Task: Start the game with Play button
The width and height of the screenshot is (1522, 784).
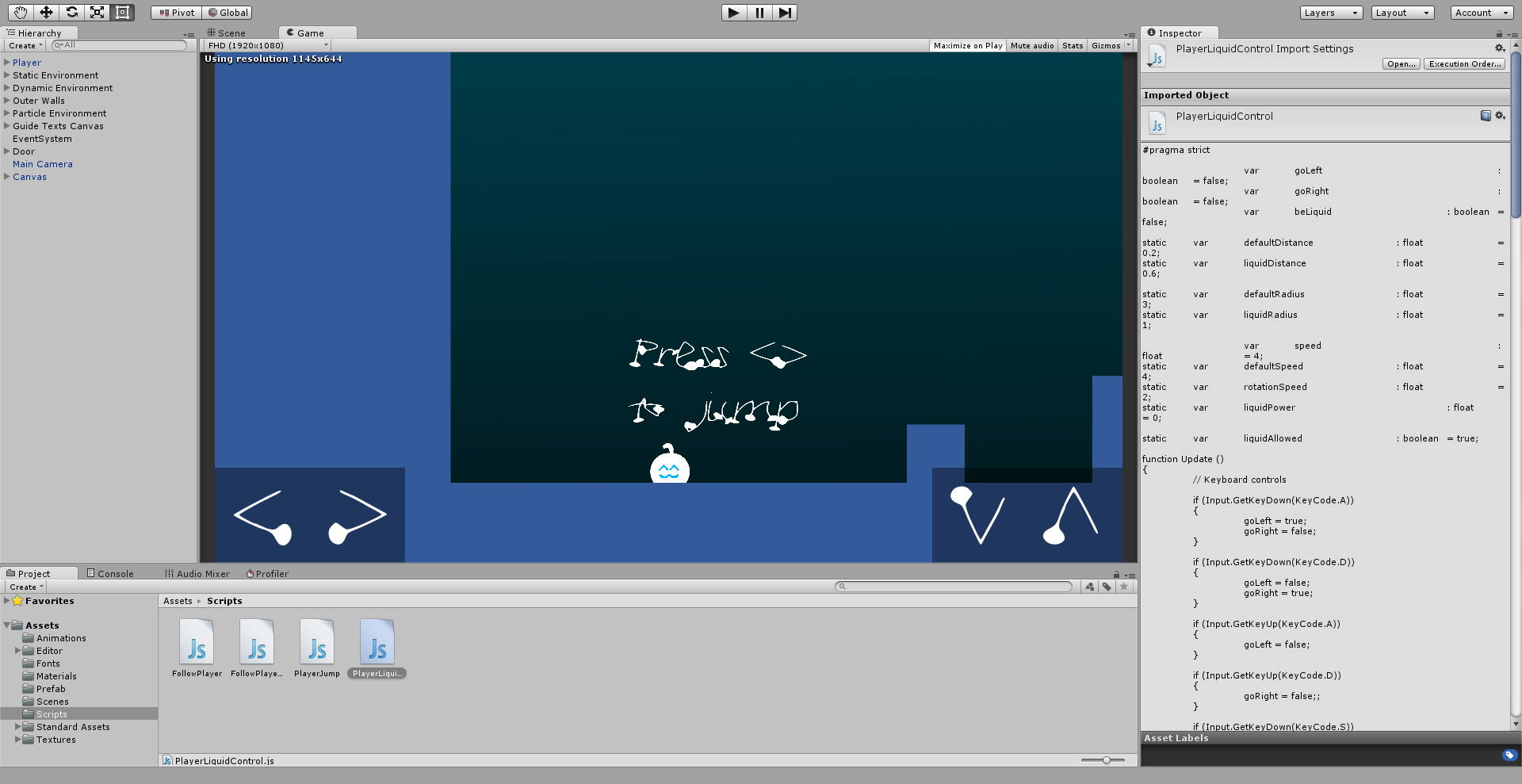Action: pyautogui.click(x=734, y=13)
